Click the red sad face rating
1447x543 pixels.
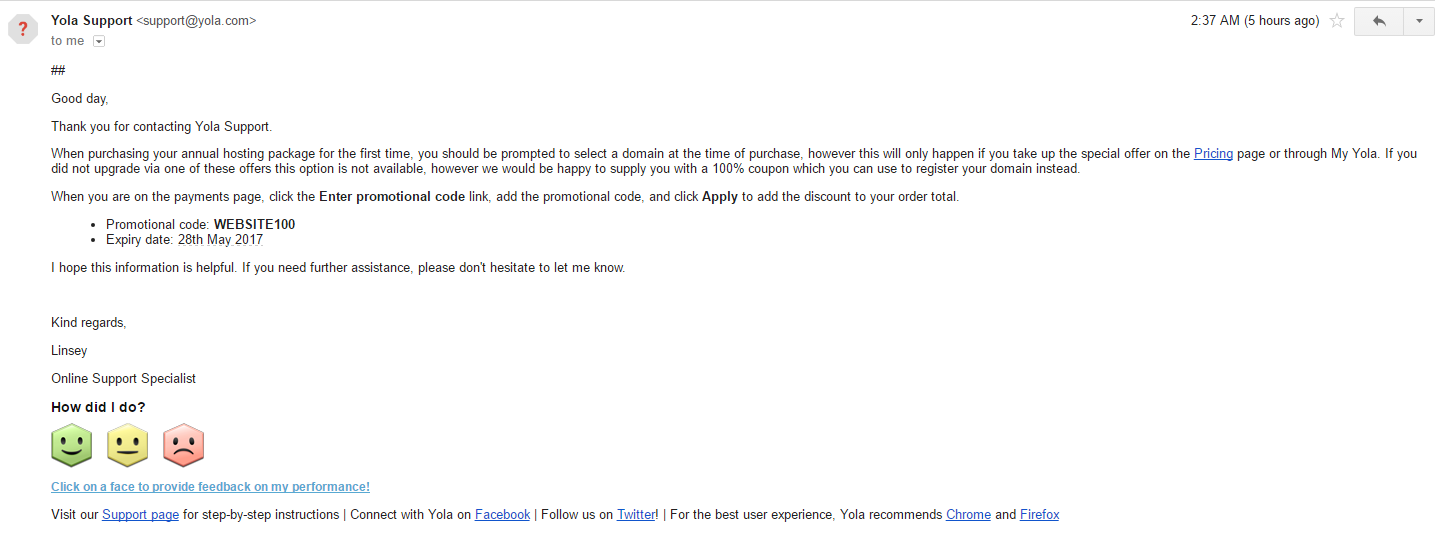[x=183, y=445]
